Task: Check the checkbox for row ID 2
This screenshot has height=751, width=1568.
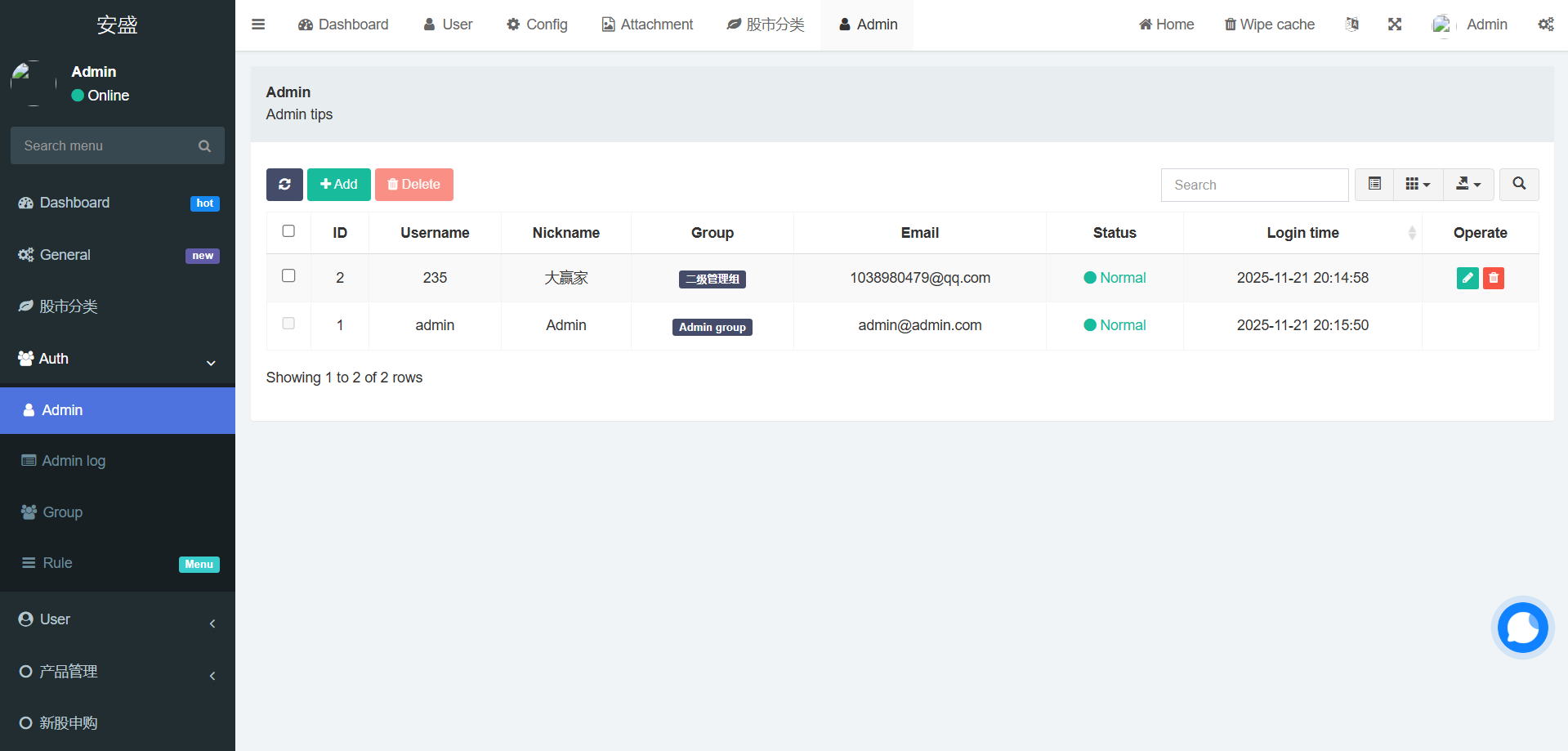Action: pos(288,276)
